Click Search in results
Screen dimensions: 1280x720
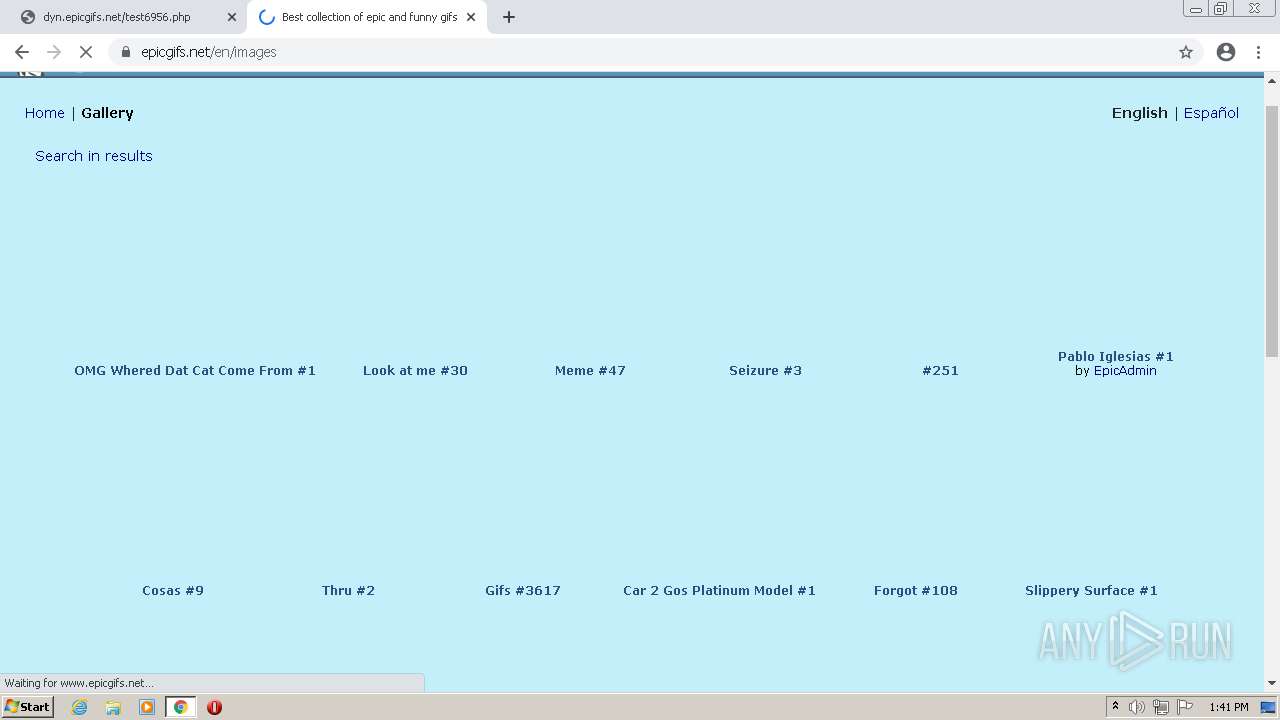point(94,156)
